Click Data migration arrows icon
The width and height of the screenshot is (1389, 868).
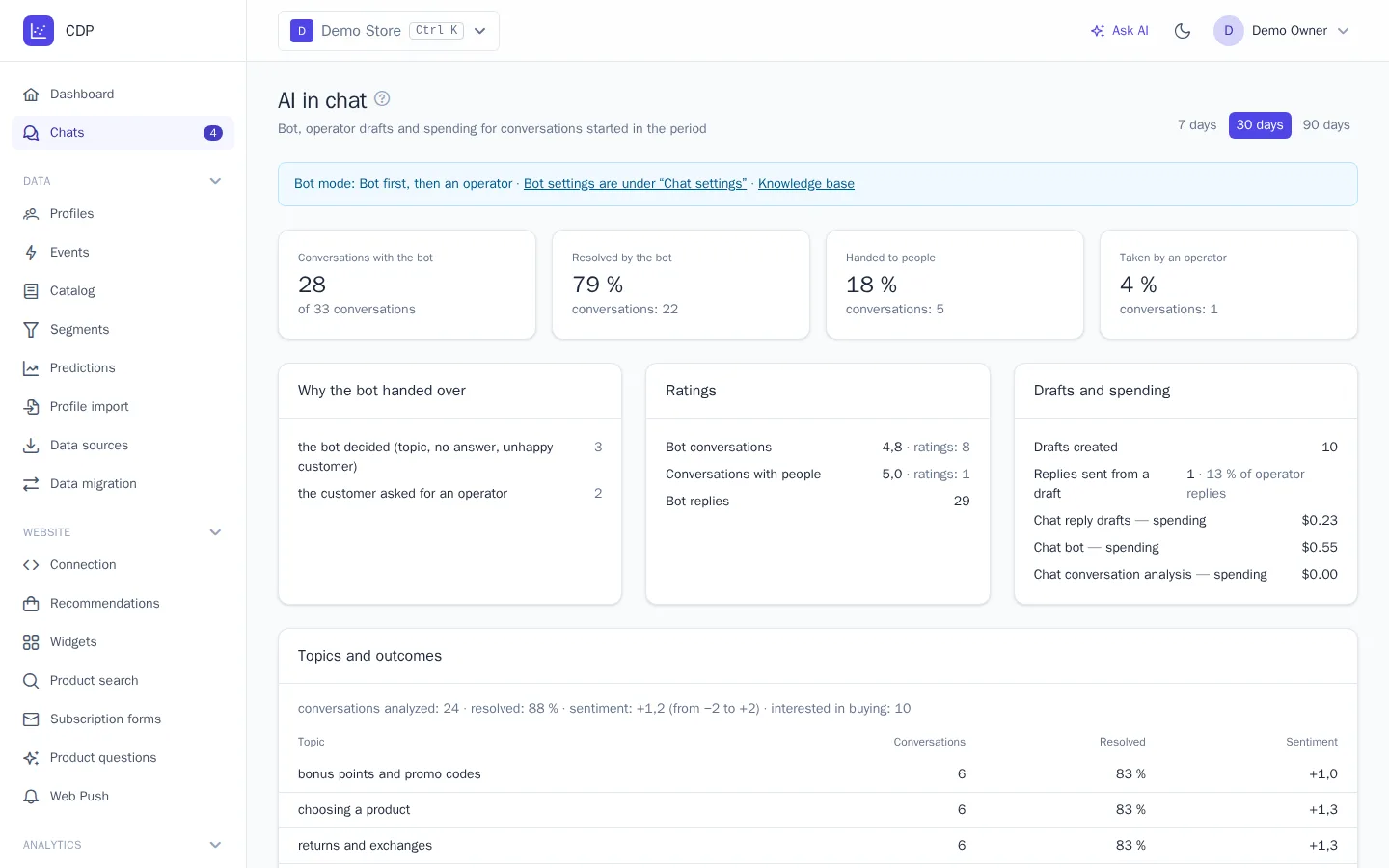(x=31, y=484)
